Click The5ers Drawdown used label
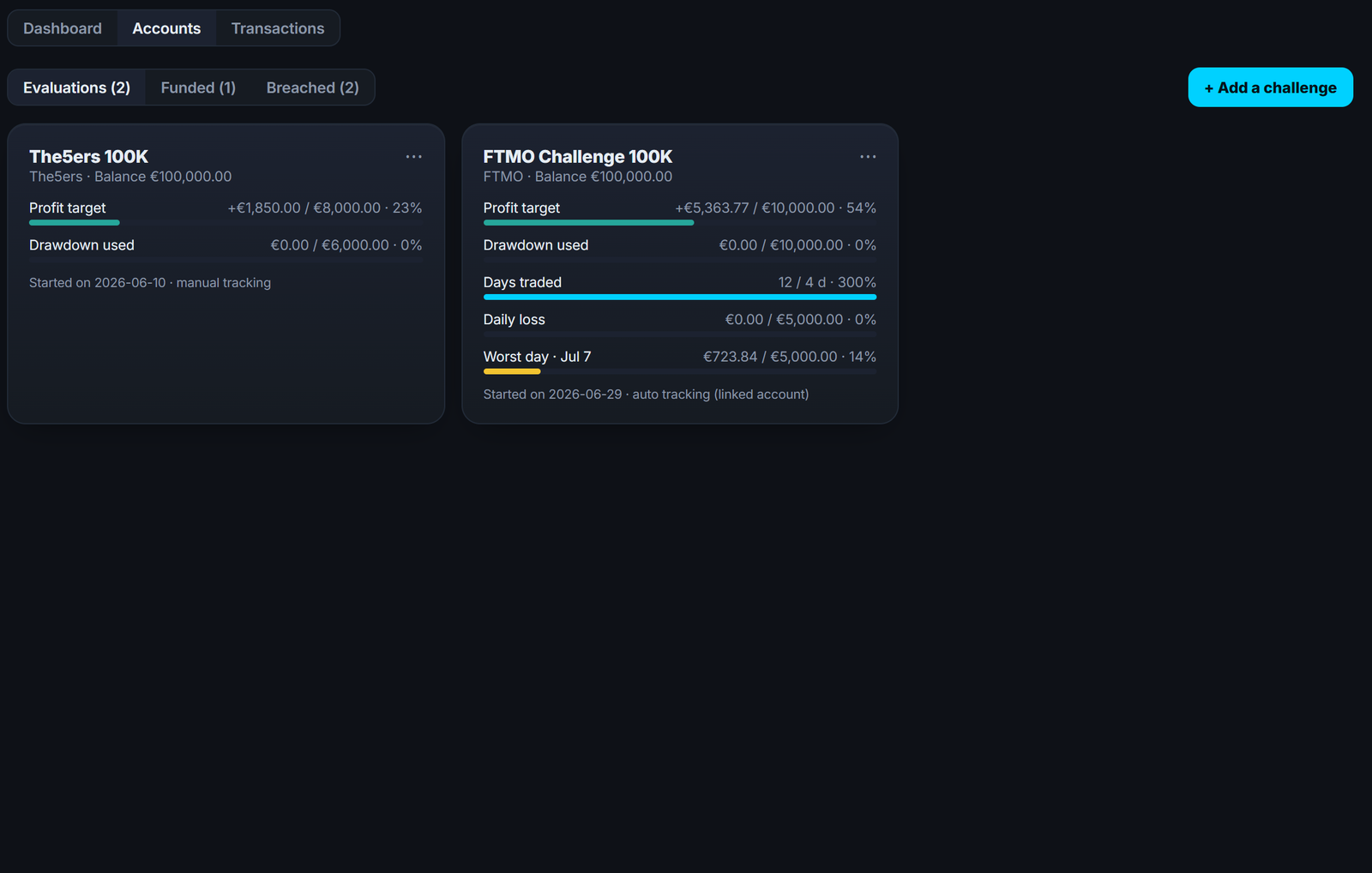This screenshot has height=873, width=1372. pyautogui.click(x=81, y=245)
